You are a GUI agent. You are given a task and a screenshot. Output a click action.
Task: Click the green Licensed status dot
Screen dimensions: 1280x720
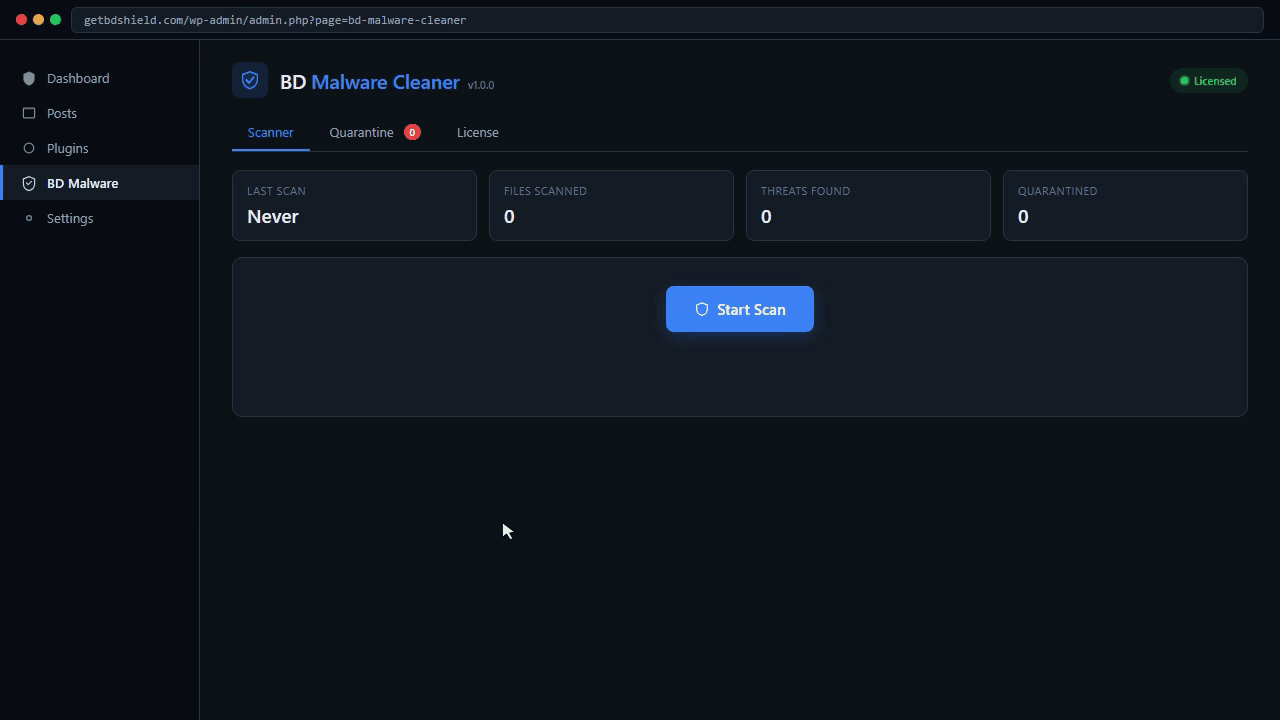coord(1184,81)
